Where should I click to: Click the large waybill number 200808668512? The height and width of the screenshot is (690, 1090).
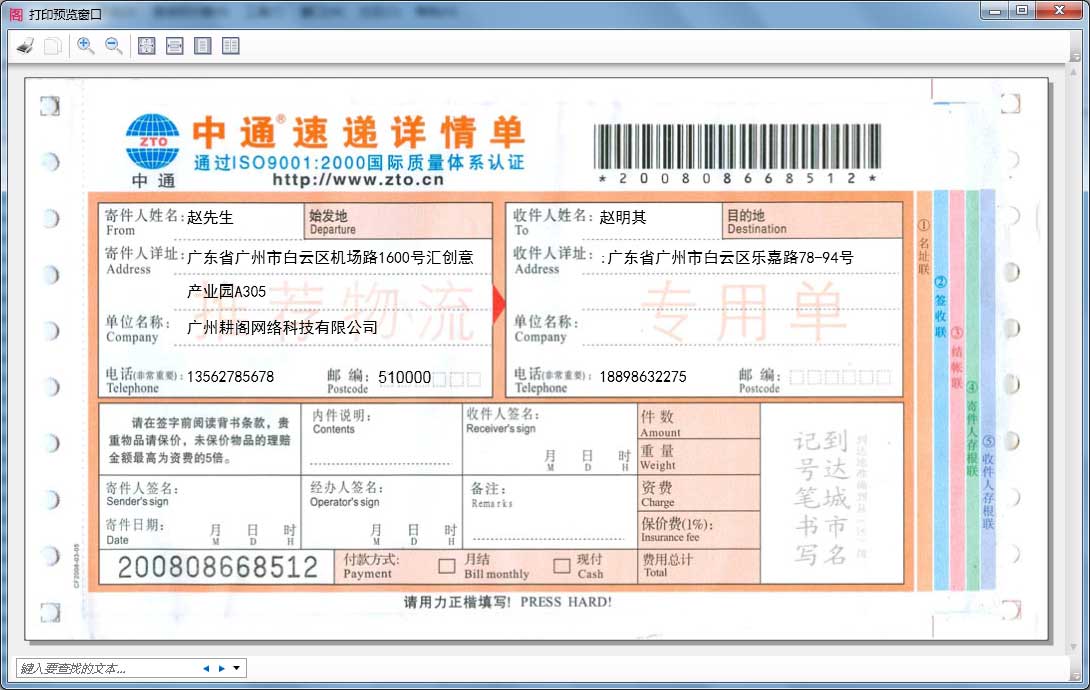218,567
